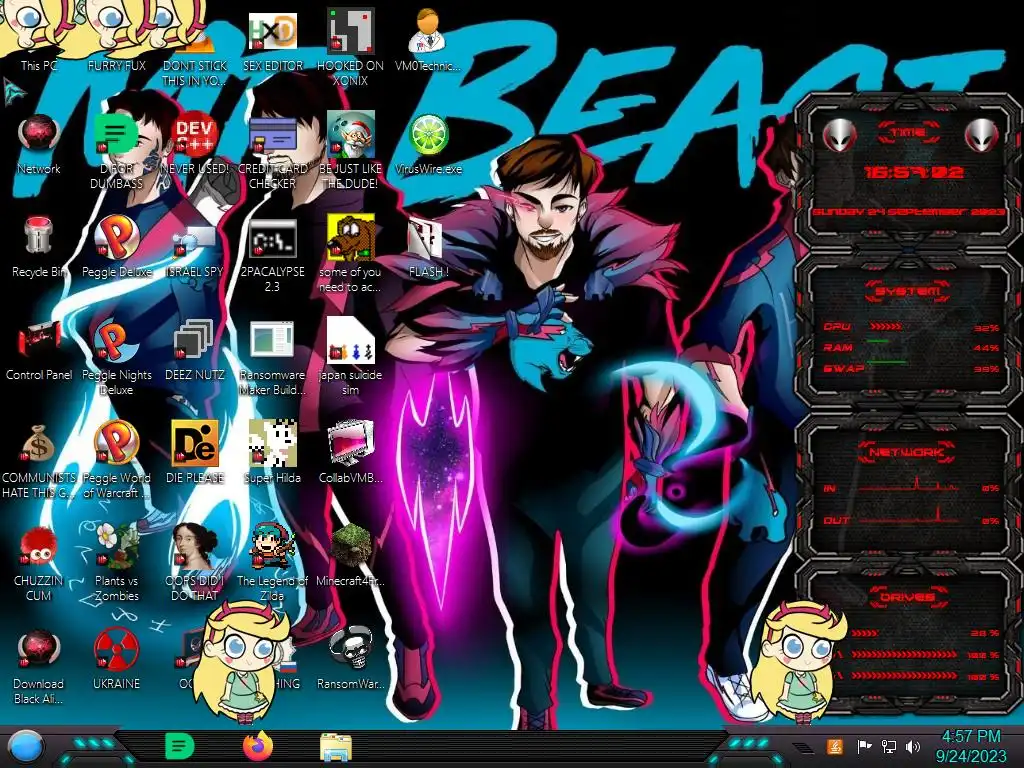The height and width of the screenshot is (768, 1024).
Task: Launch the Super Hilda game icon
Action: [x=272, y=452]
